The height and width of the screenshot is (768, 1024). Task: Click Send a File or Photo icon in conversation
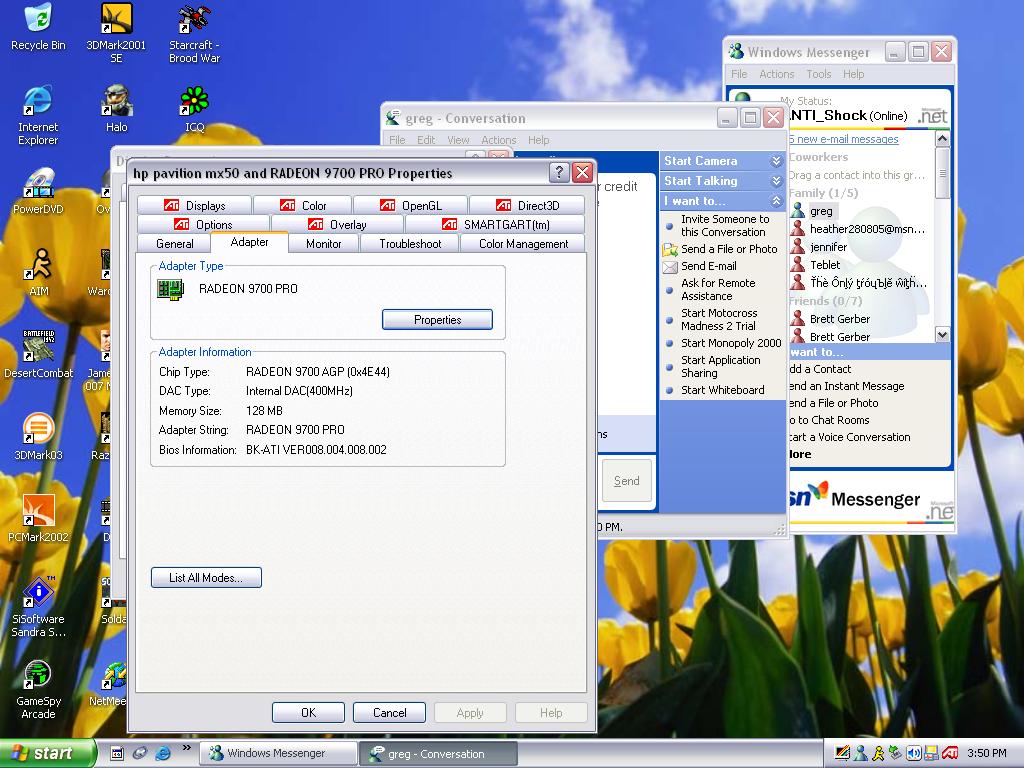[x=669, y=249]
